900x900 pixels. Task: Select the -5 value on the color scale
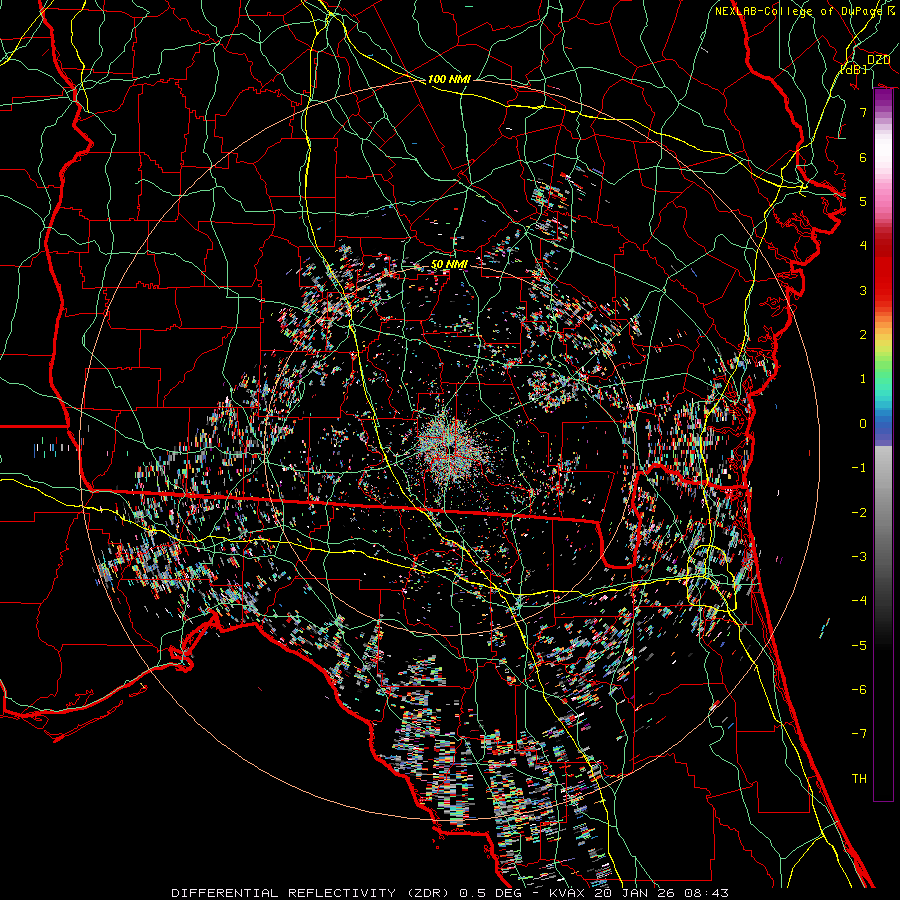tap(859, 646)
